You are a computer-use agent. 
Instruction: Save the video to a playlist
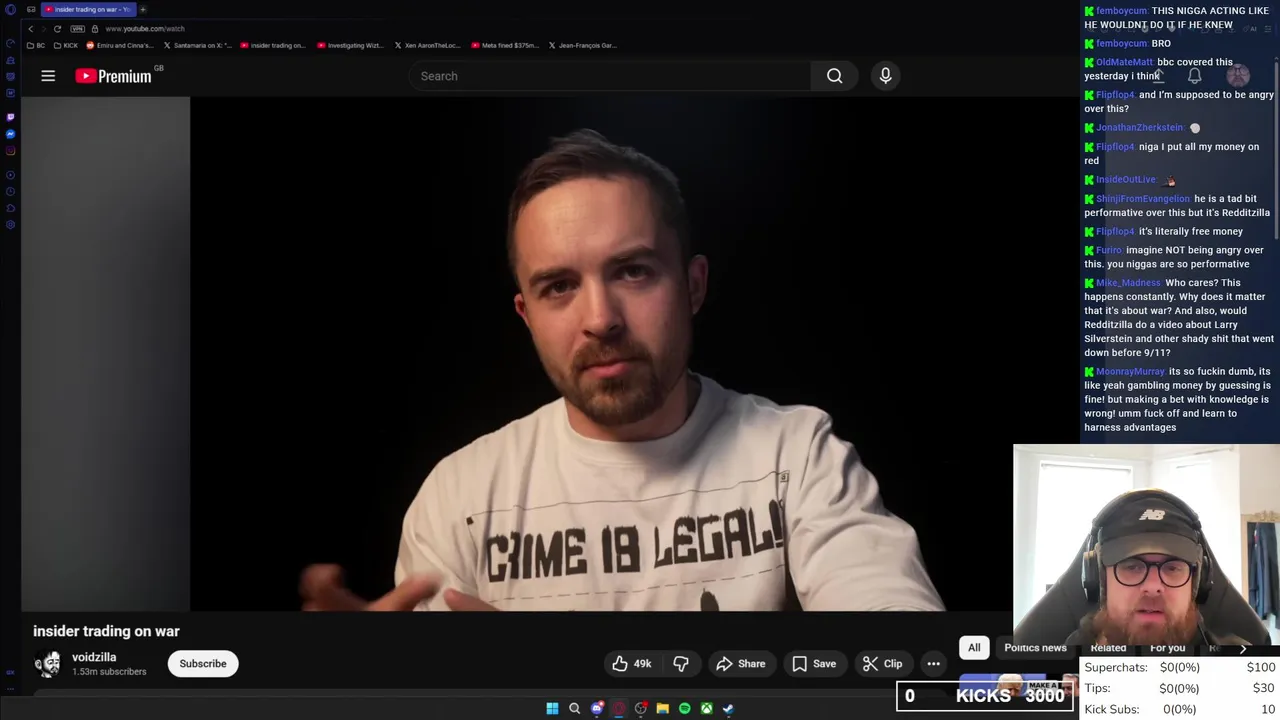(x=814, y=664)
